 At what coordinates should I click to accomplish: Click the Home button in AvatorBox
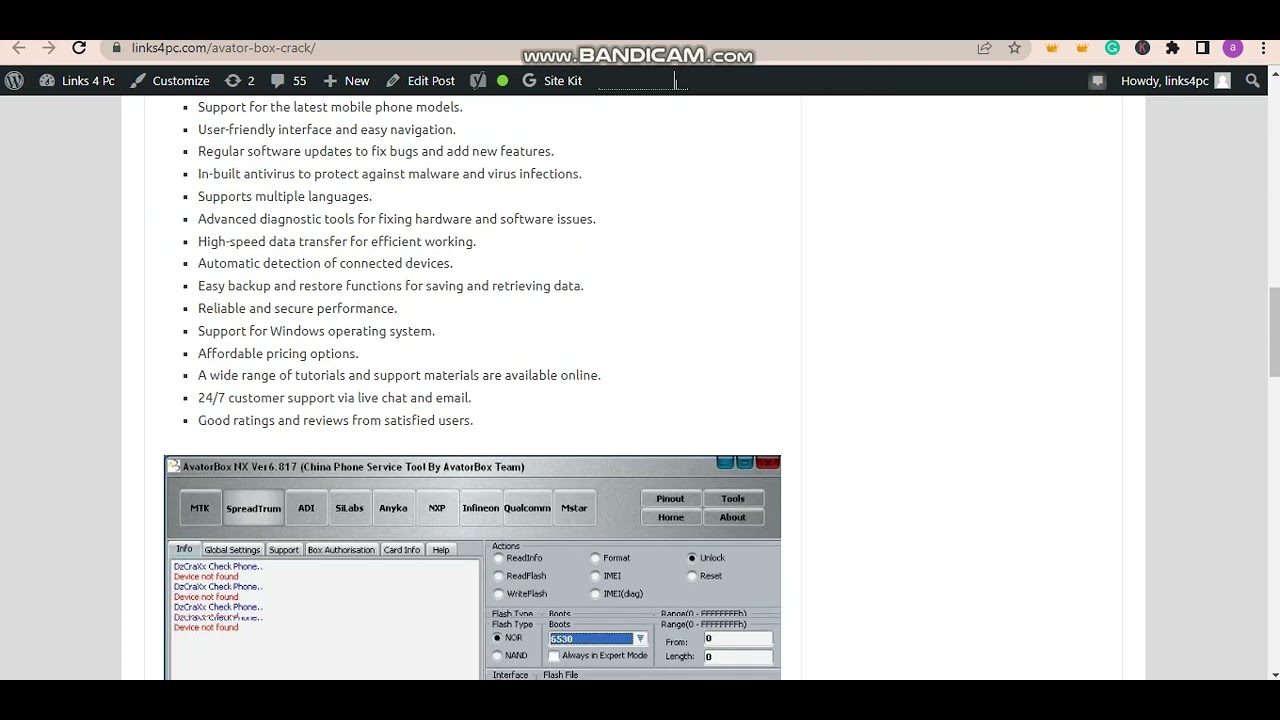pos(671,517)
